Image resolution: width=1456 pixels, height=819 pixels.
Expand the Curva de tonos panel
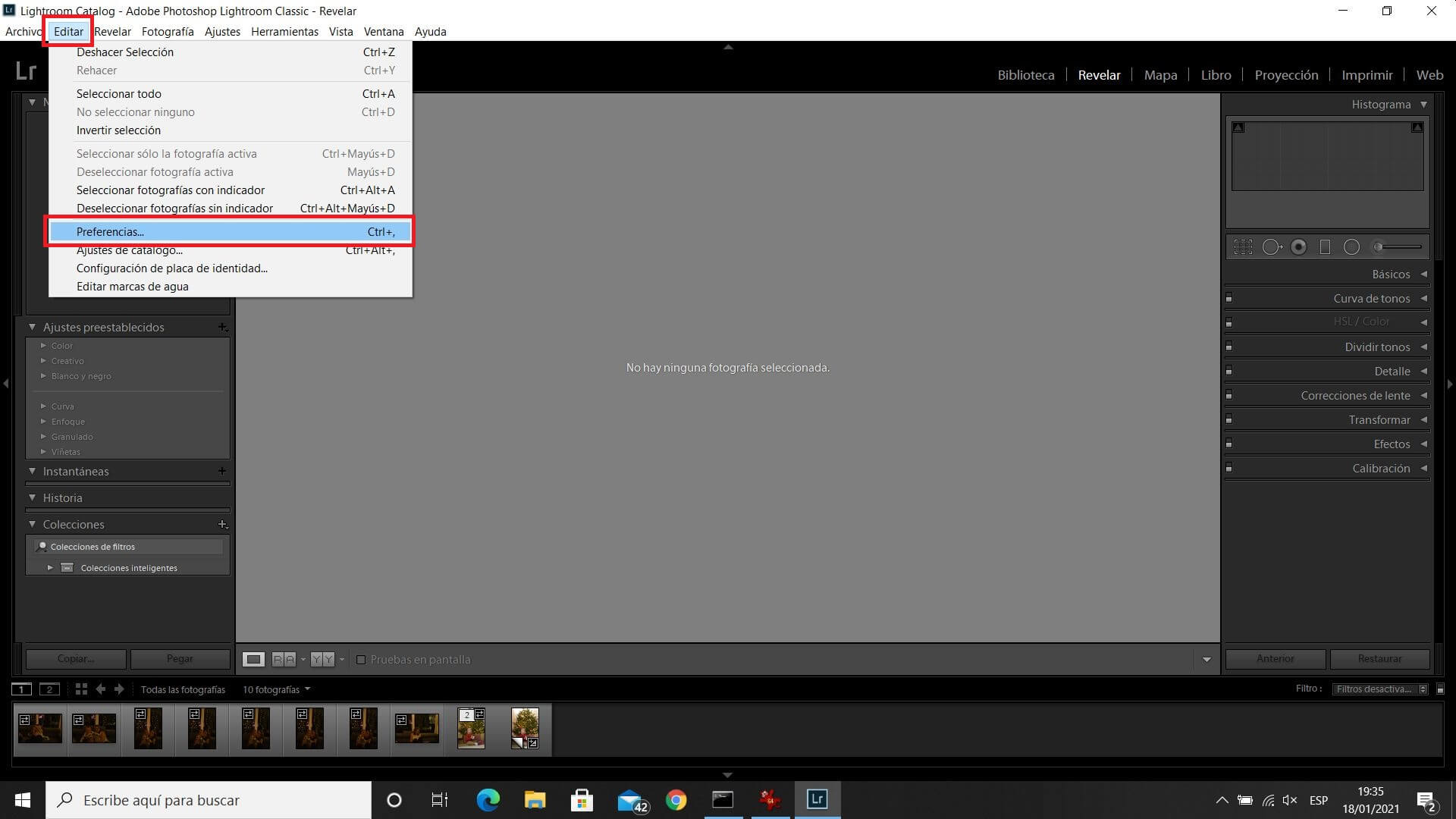[x=1423, y=298]
